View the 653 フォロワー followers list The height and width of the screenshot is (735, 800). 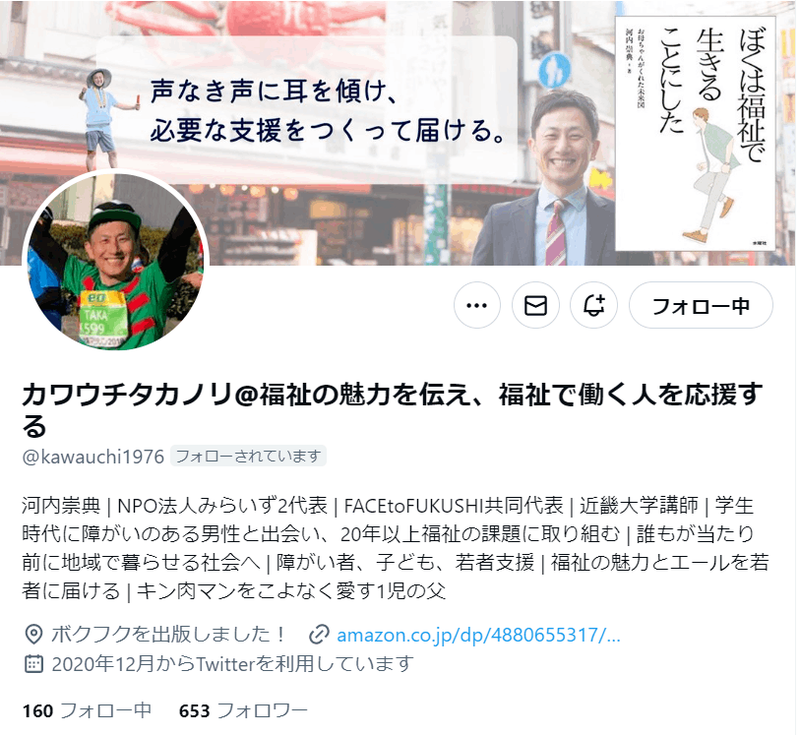pos(243,711)
